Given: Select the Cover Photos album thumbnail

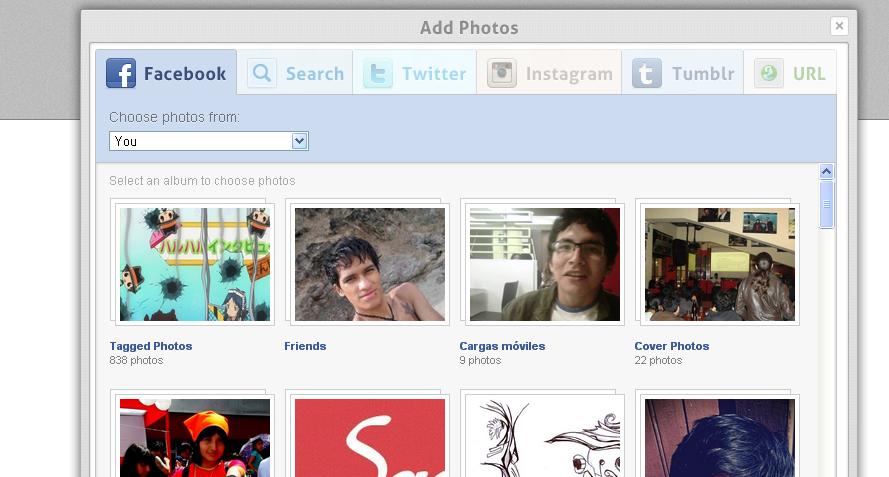Looking at the screenshot, I should [x=720, y=264].
